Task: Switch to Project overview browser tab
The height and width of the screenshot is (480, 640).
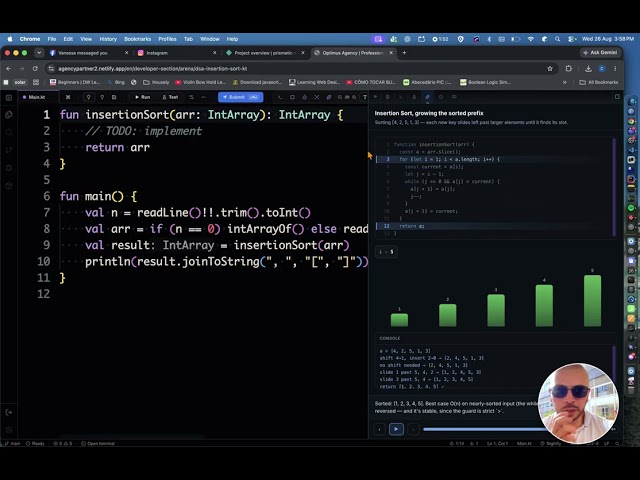Action: [x=265, y=53]
